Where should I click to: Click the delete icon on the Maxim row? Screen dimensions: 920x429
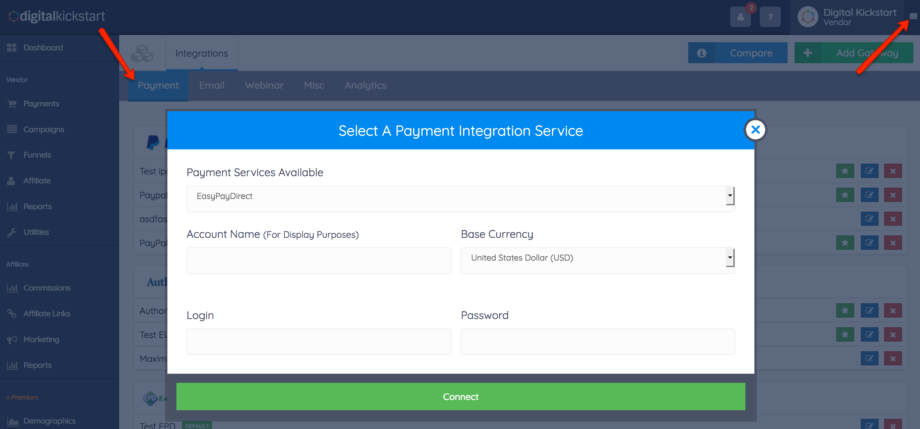point(892,358)
